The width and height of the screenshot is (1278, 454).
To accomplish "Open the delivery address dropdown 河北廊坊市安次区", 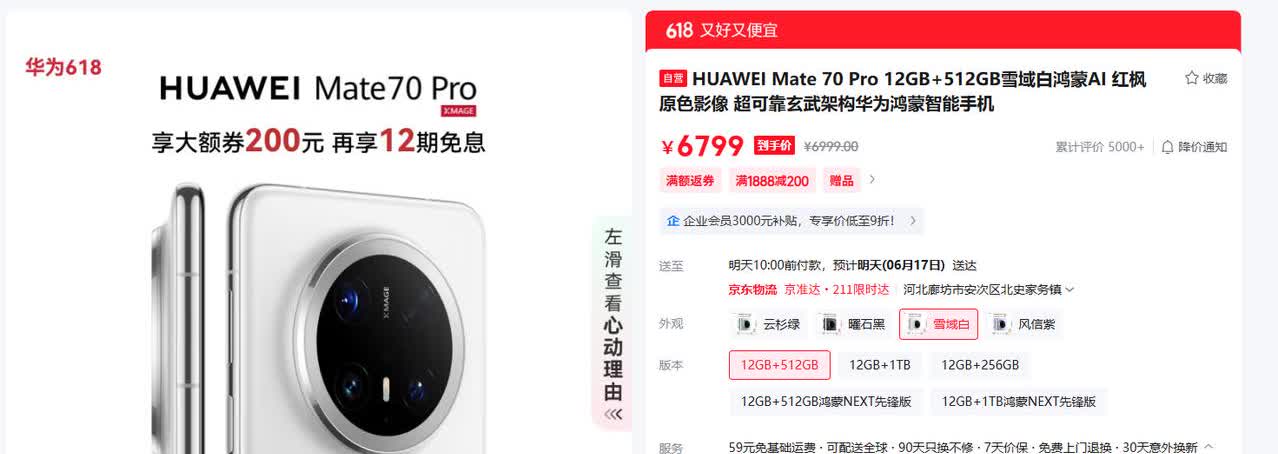I will click(988, 290).
